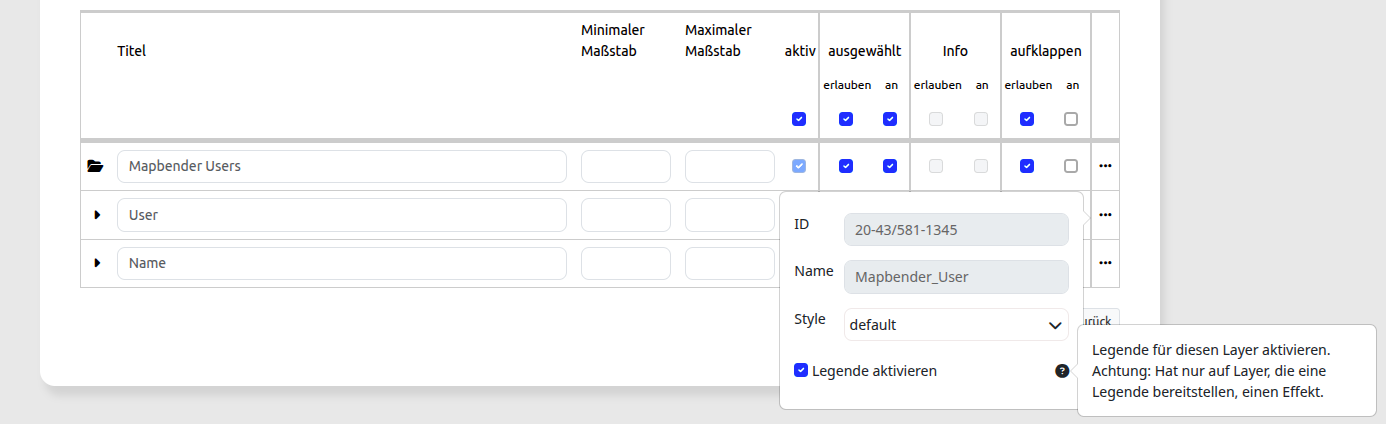Open the three-dots menu for Name row
The image size is (1386, 424).
pyautogui.click(x=1105, y=263)
